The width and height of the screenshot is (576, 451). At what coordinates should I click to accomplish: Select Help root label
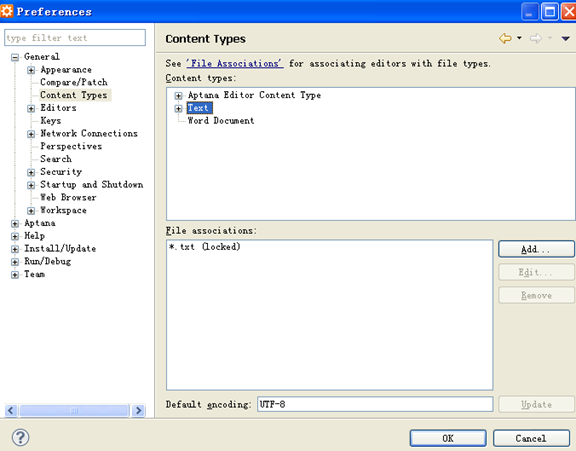[35, 236]
